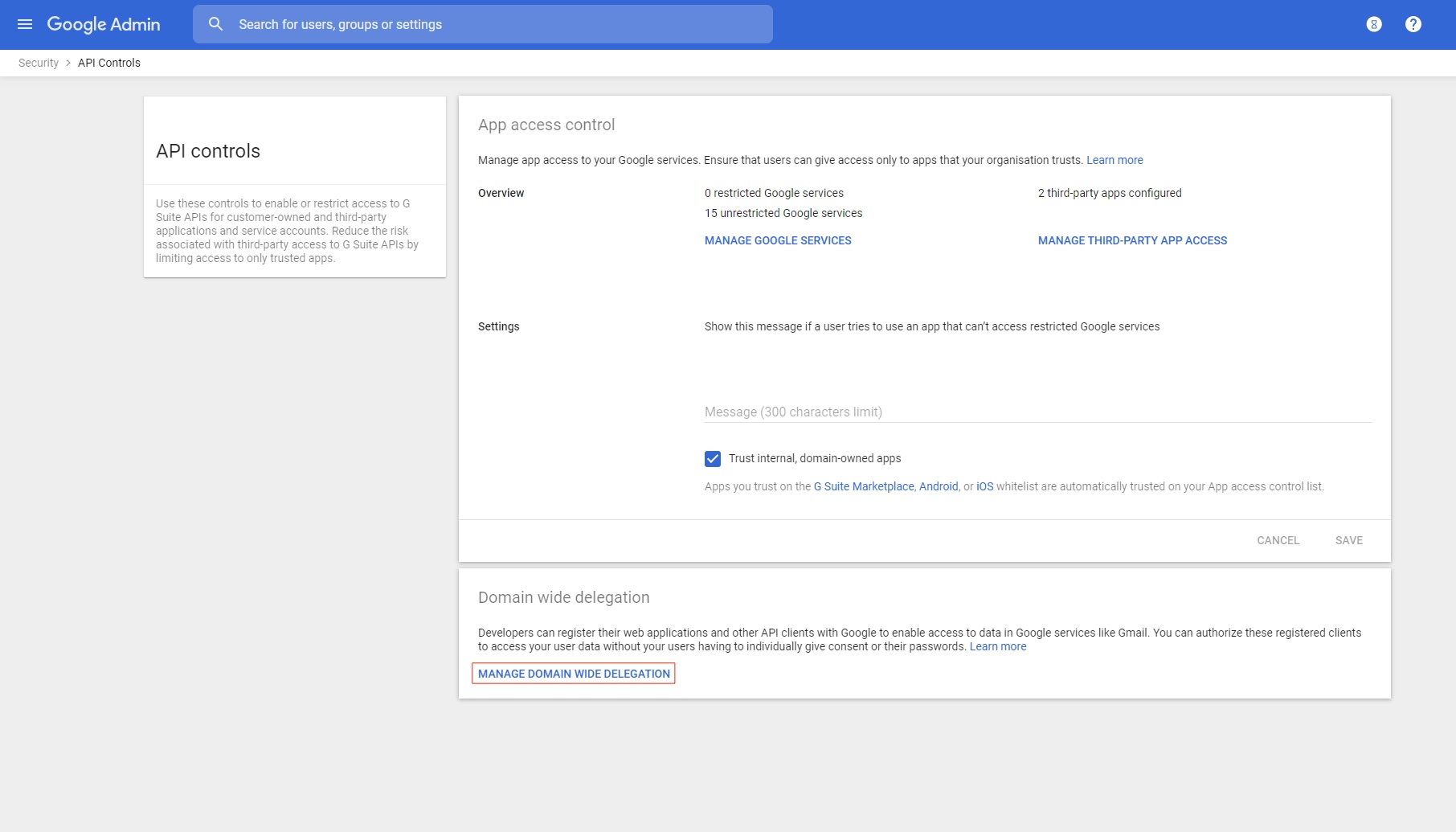Viewport: 1456px width, 832px height.
Task: Click the search magnifier icon
Action: [x=215, y=24]
